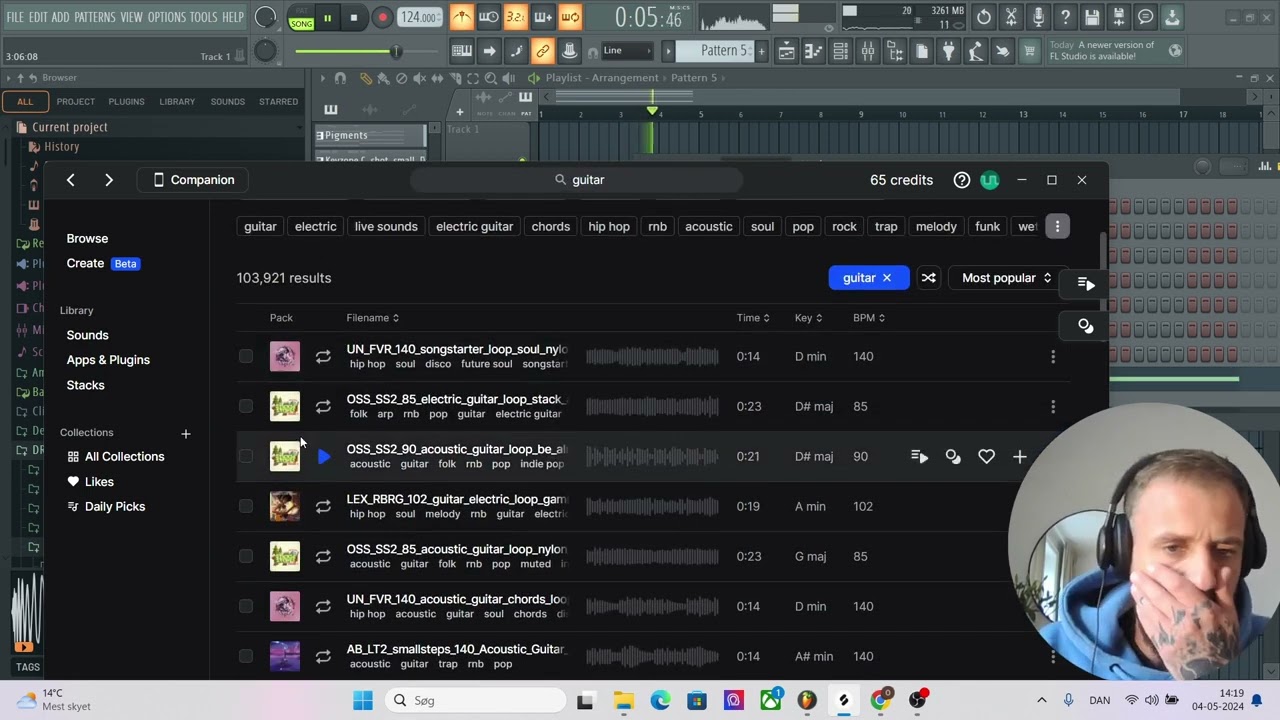Open the similar sounds panel icon
This screenshot has width=1280, height=720.
[x=1086, y=325]
